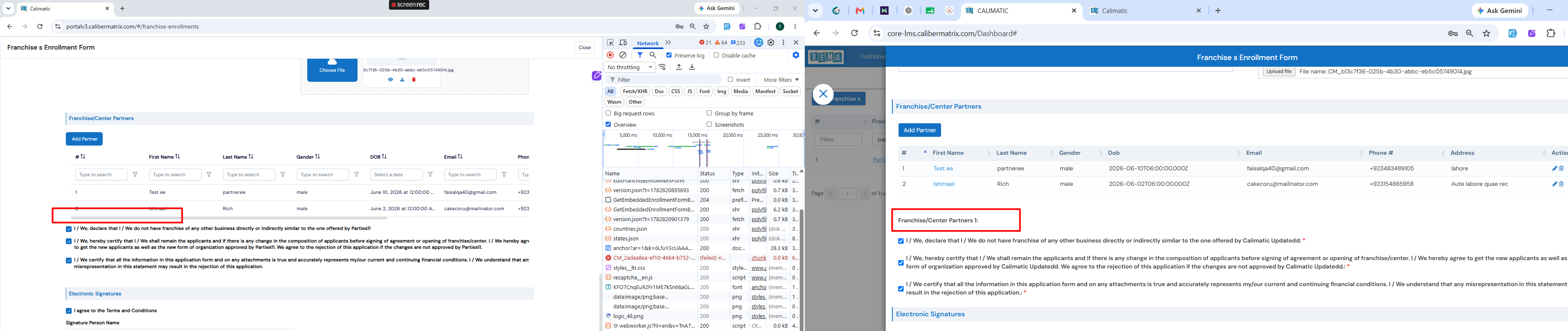Switch to the CALIMATIC tab in right browser
Image resolution: width=1568 pixels, height=331 pixels.
pyautogui.click(x=1022, y=11)
